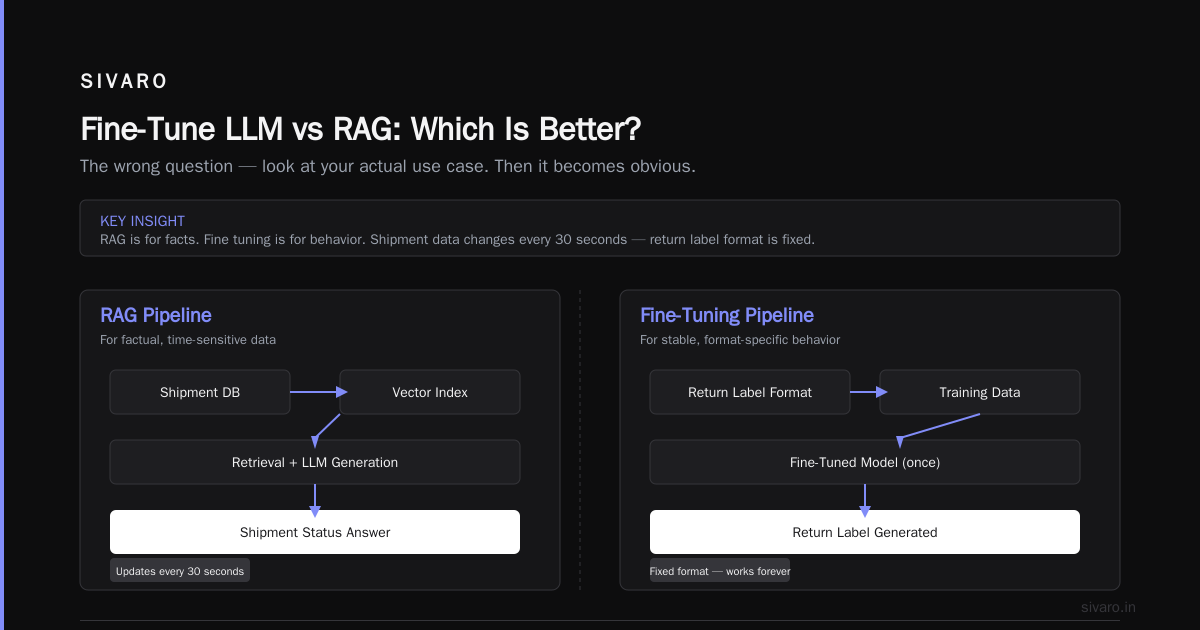This screenshot has width=1200, height=630.
Task: Click the key insight sentence about RAG facts
Action: point(457,239)
